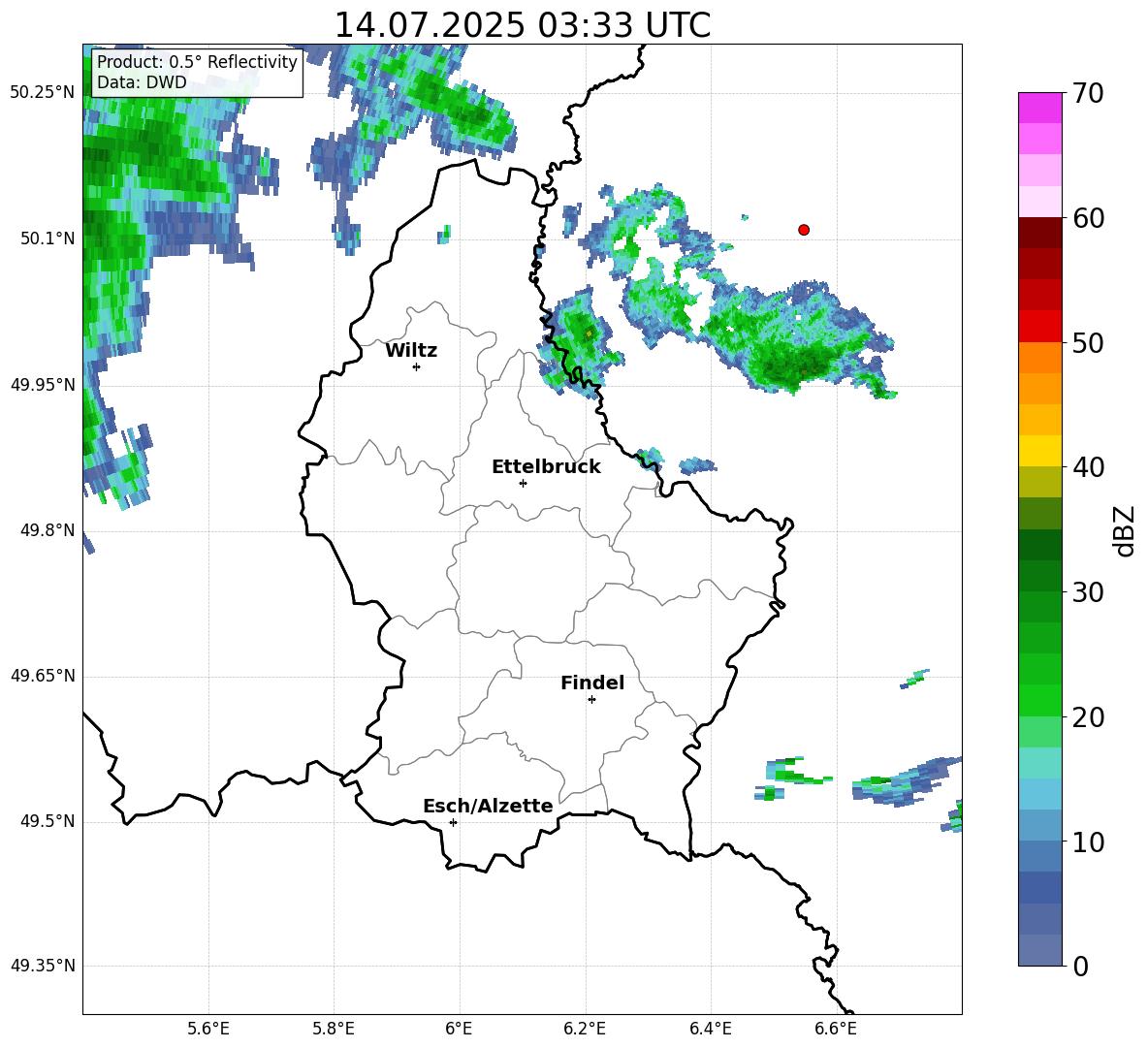
Task: Click the Ettelbruck station cross marker
Action: click(523, 483)
